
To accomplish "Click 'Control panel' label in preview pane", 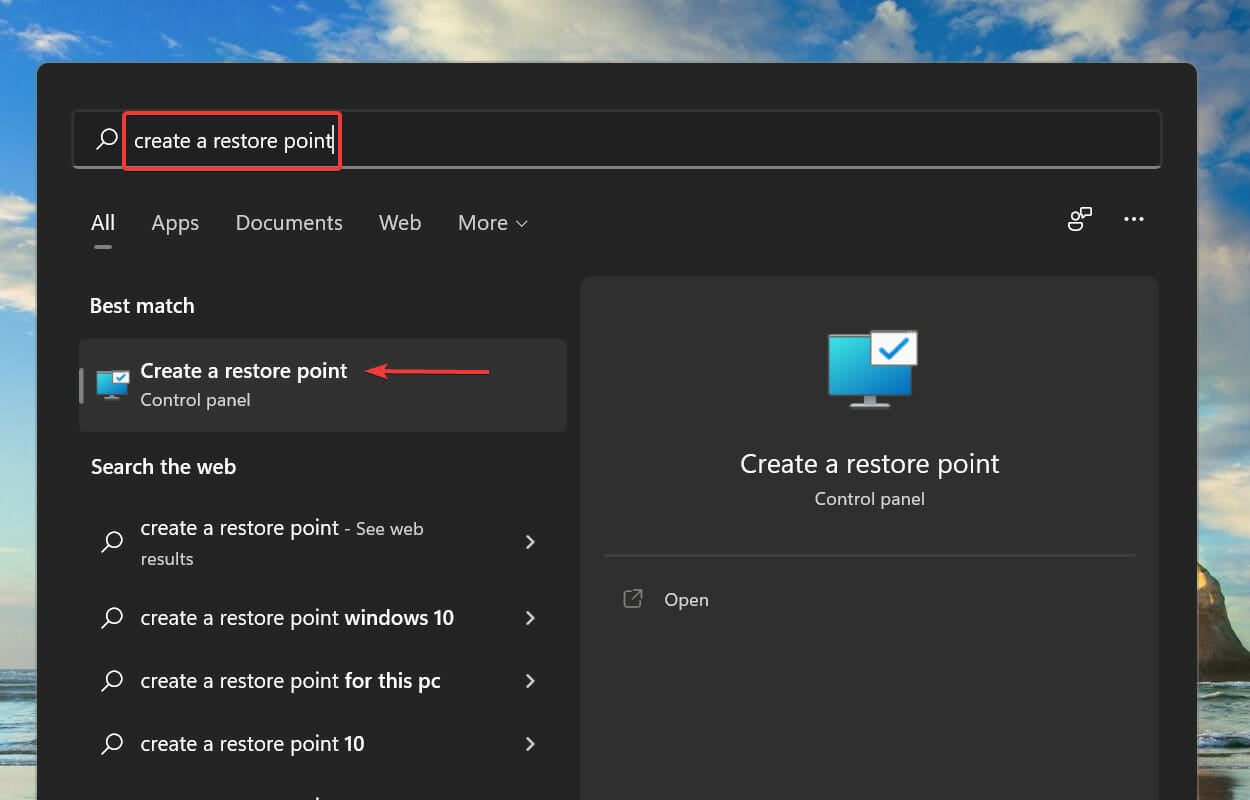I will 870,499.
